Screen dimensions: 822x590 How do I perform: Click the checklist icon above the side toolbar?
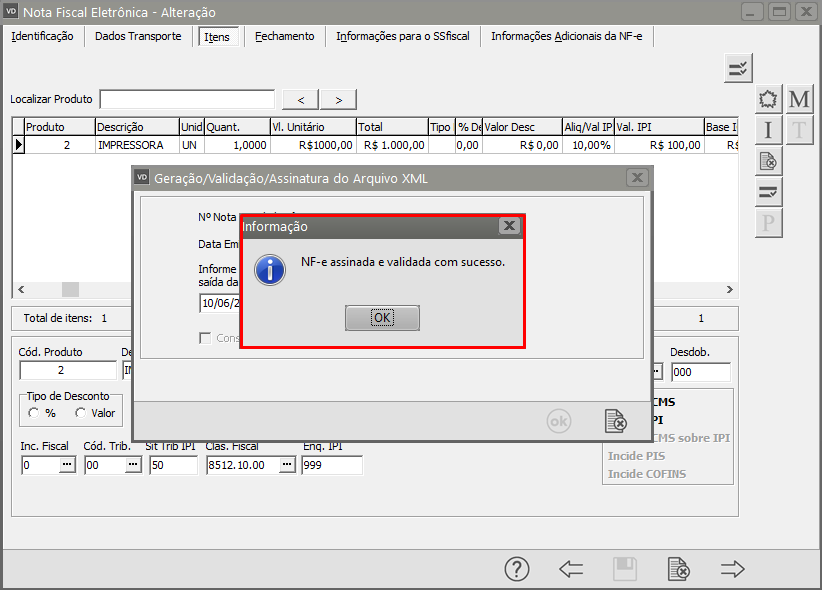click(x=738, y=68)
